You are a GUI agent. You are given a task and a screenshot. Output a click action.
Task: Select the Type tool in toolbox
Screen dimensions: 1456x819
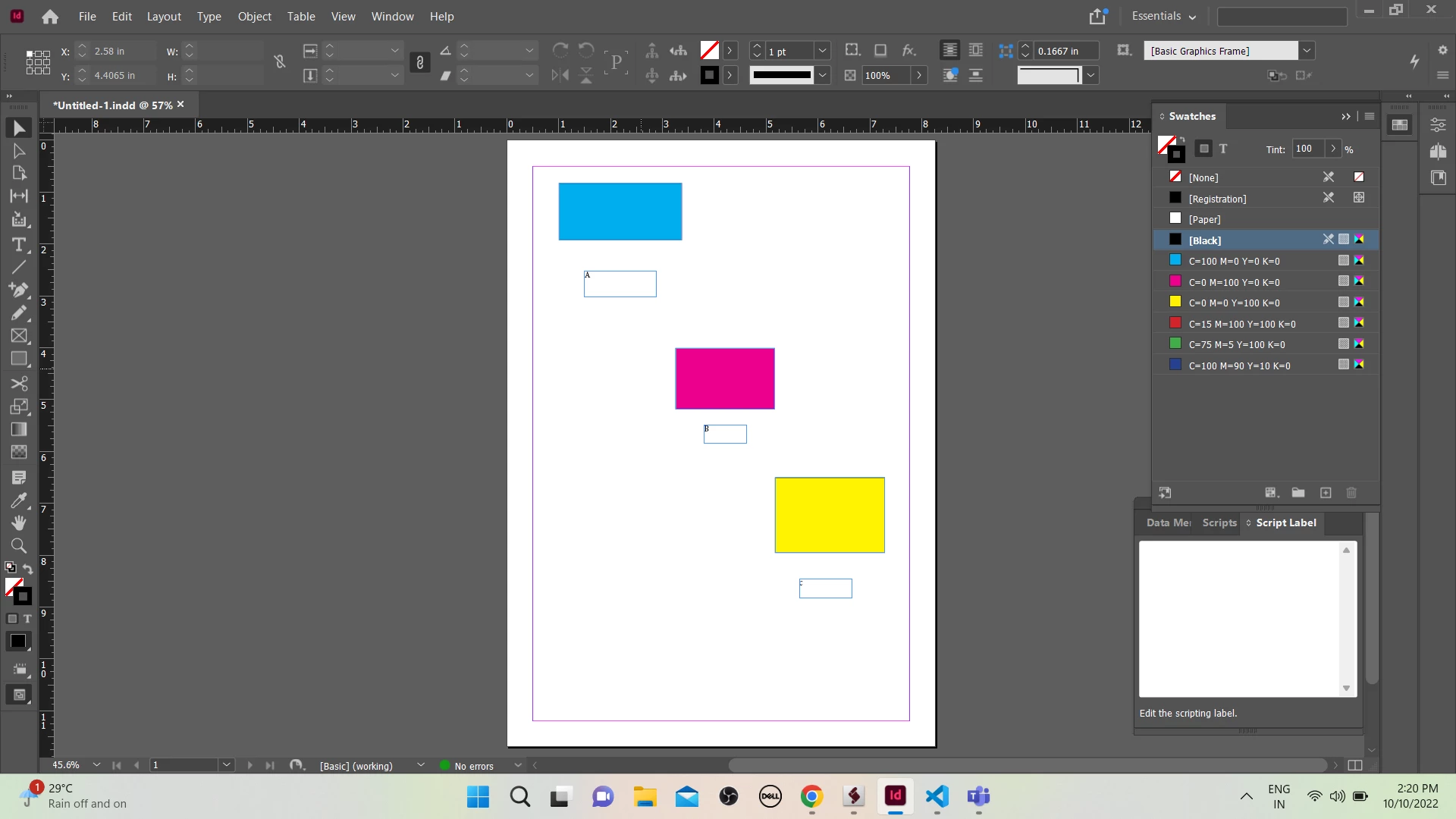[18, 244]
